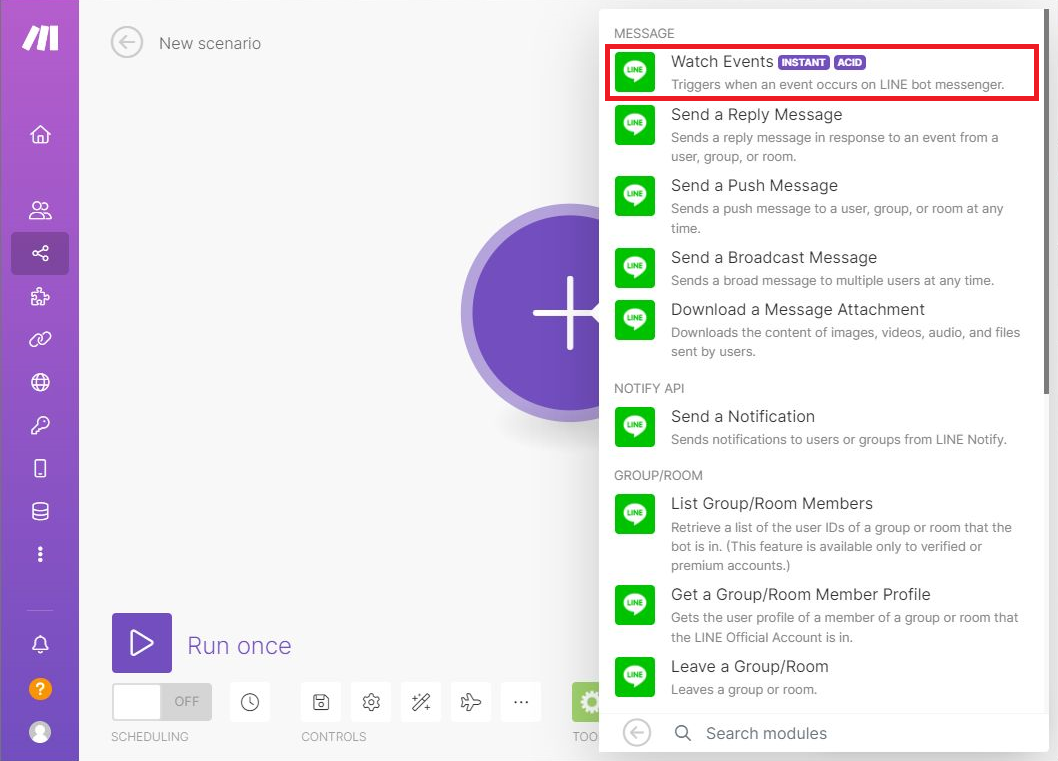Open the Connections chain-link icon
The height and width of the screenshot is (761, 1058).
tap(40, 339)
